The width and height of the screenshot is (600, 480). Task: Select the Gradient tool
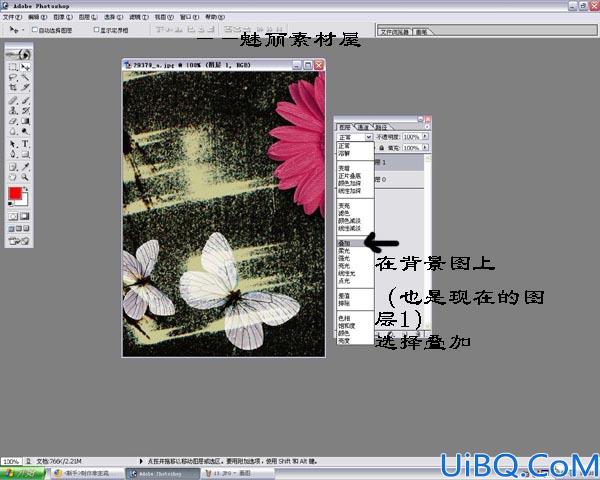[25, 121]
